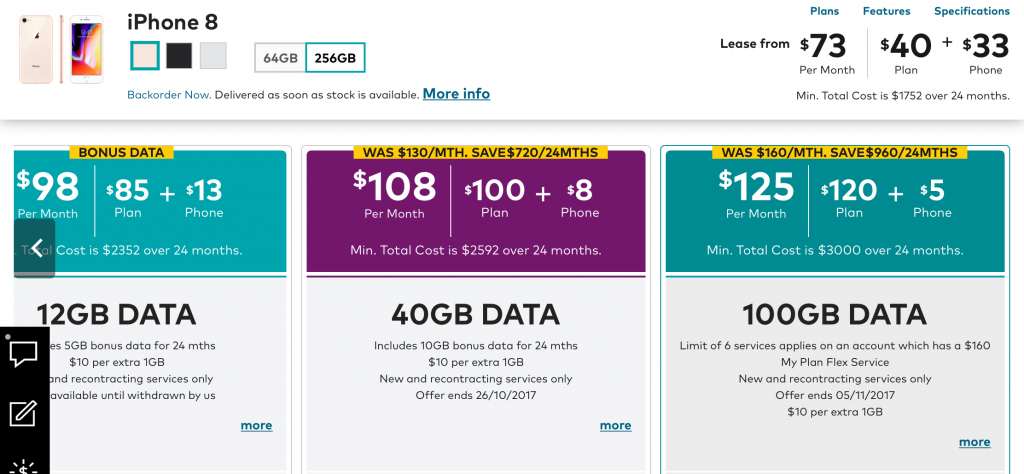Select the silver colour swatch
Image resolution: width=1024 pixels, height=474 pixels.
click(213, 55)
